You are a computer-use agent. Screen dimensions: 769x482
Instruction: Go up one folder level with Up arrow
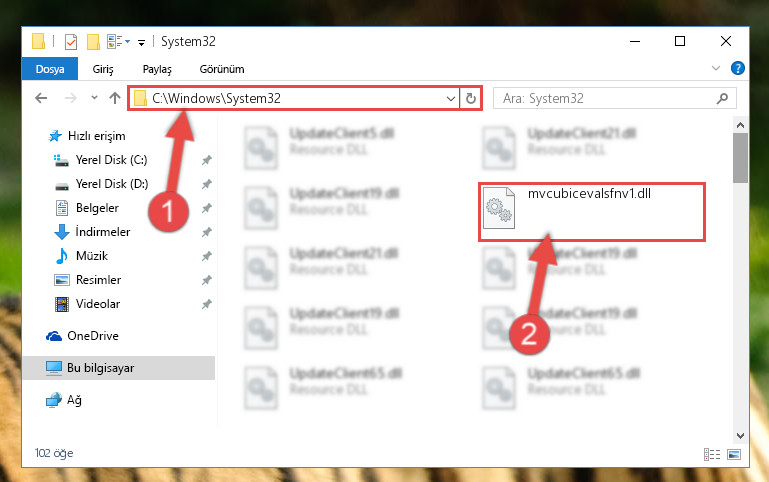pos(115,98)
